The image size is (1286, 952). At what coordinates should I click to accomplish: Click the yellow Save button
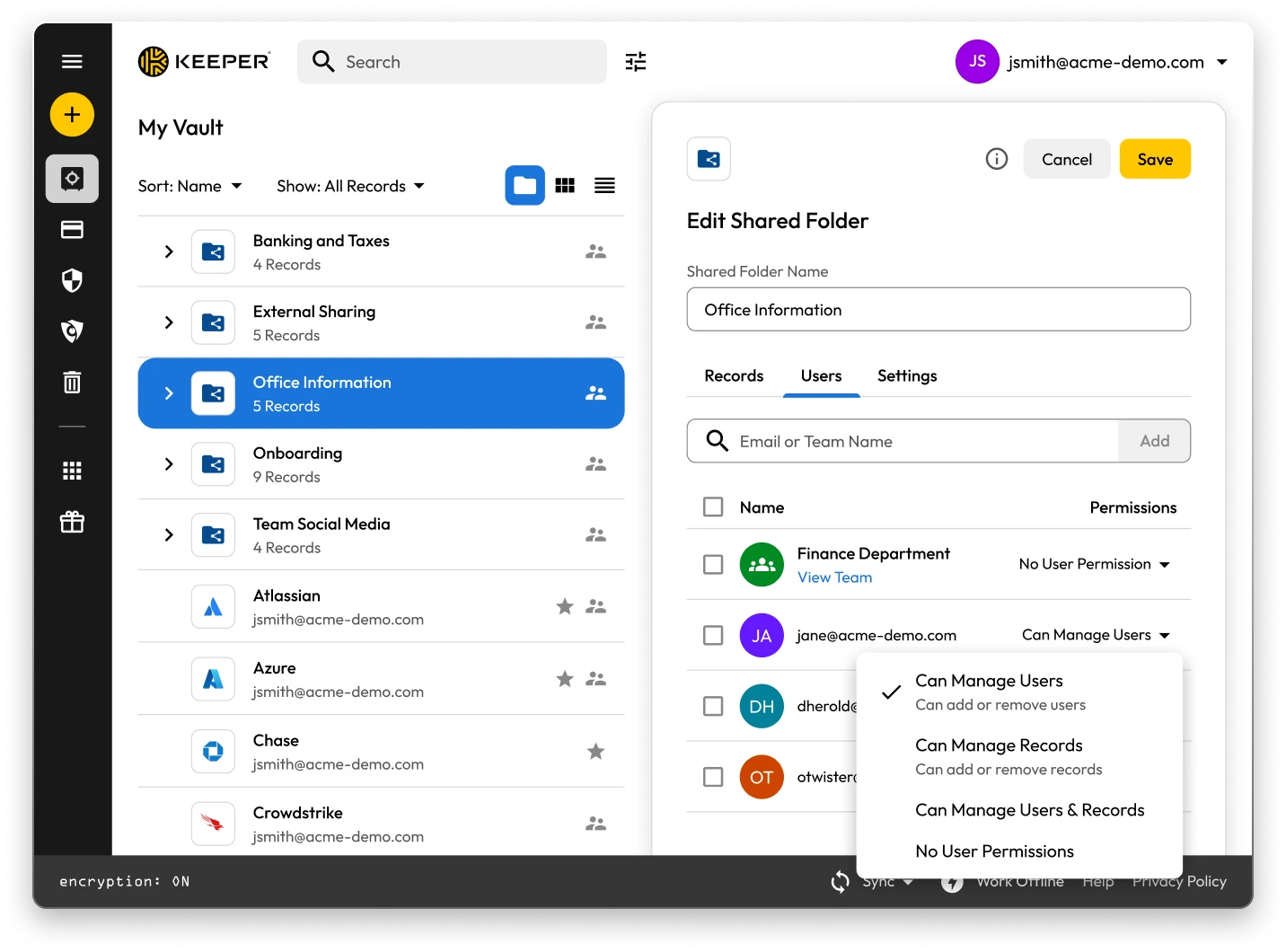point(1155,159)
